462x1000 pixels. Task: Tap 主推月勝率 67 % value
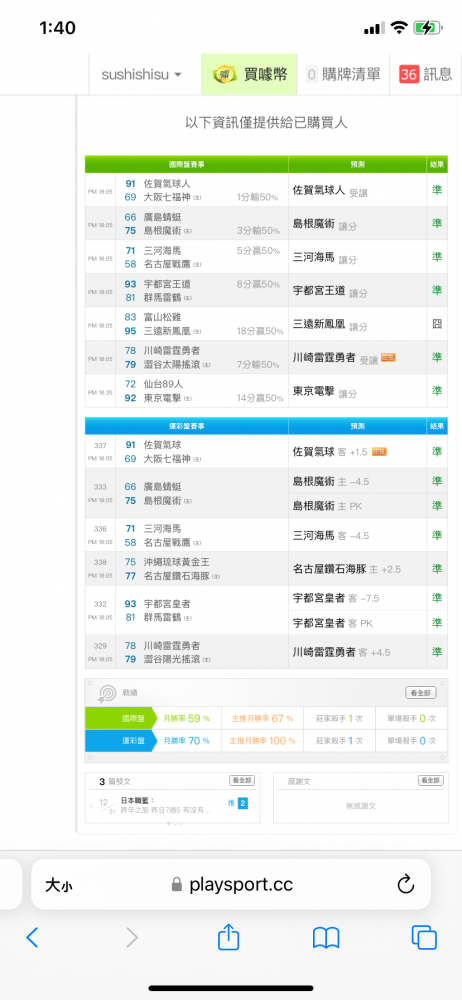(x=262, y=718)
